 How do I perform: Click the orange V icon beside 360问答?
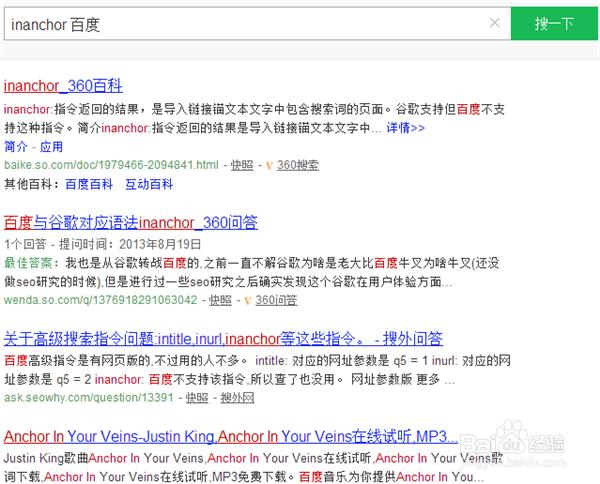248,300
